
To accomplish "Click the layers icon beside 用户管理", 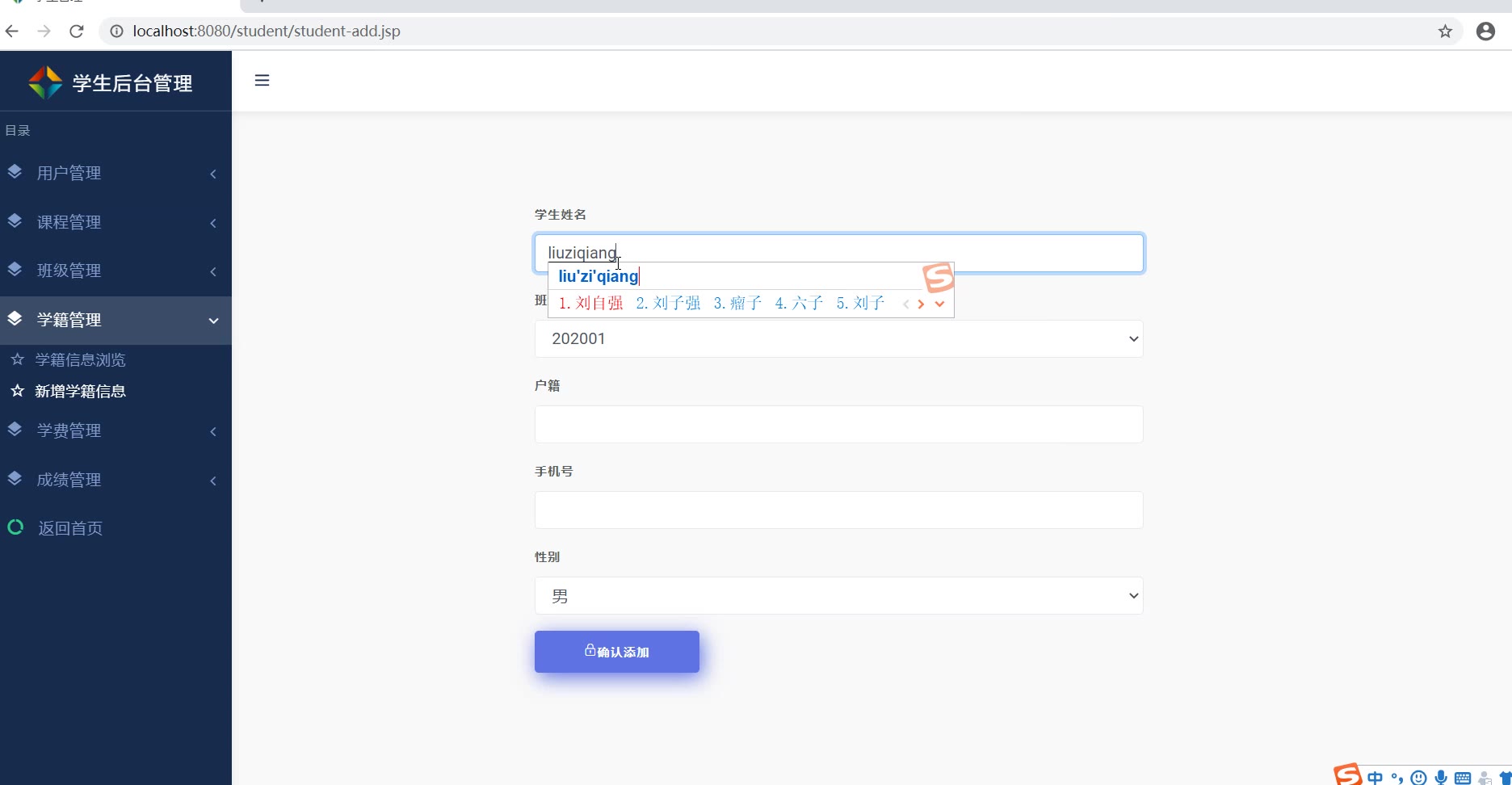I will (15, 172).
